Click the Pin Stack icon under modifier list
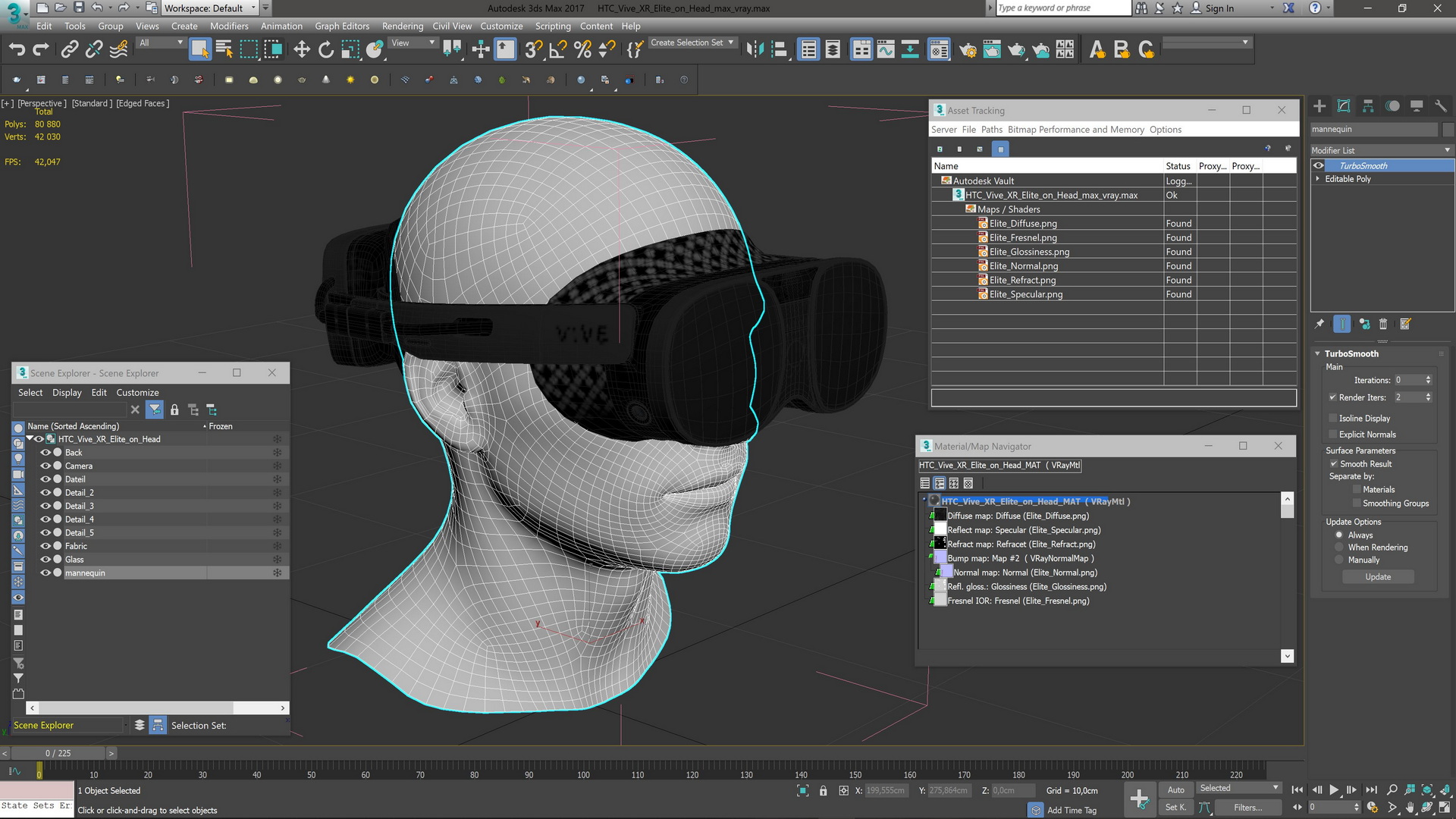Image resolution: width=1456 pixels, height=819 pixels. pos(1319,324)
